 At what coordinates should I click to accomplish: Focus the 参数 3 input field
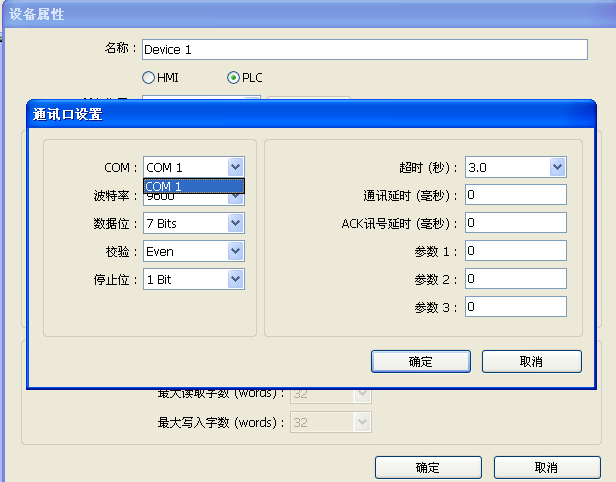tap(514, 307)
